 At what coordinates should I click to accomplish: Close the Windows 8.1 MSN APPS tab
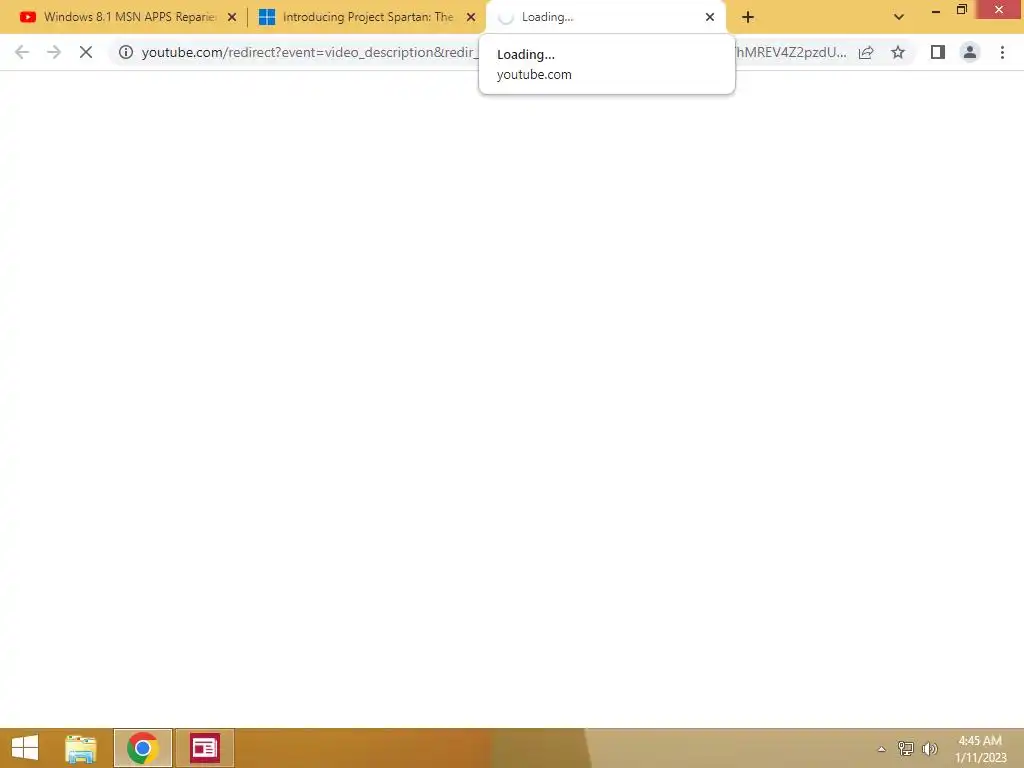point(232,18)
